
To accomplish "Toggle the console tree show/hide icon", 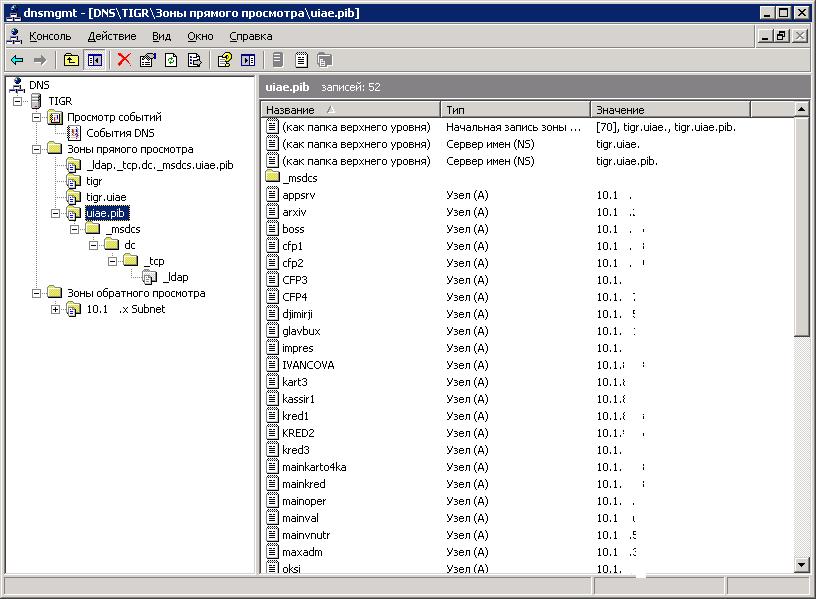I will coord(94,60).
